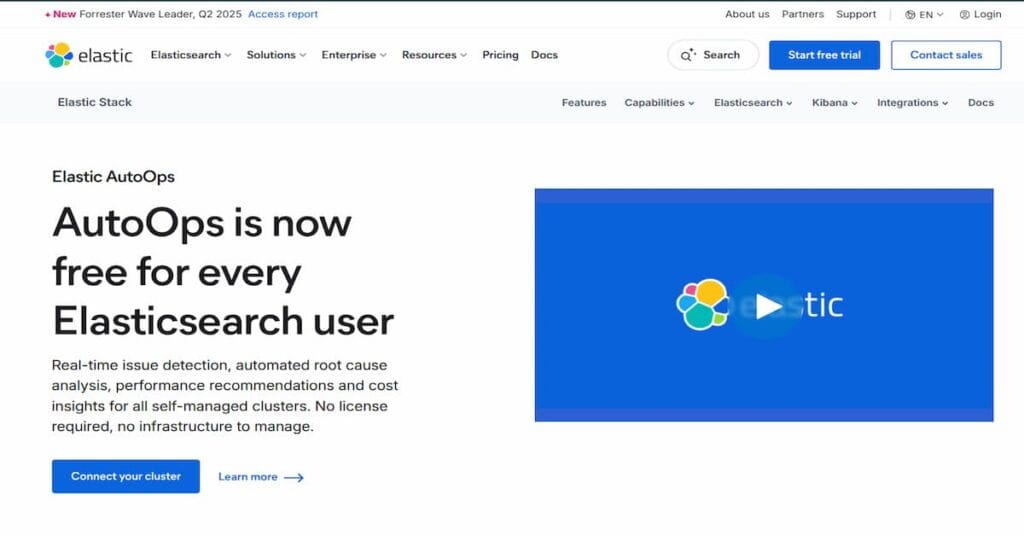Expand Elasticsearch in the Elastic Stack bar

753,102
